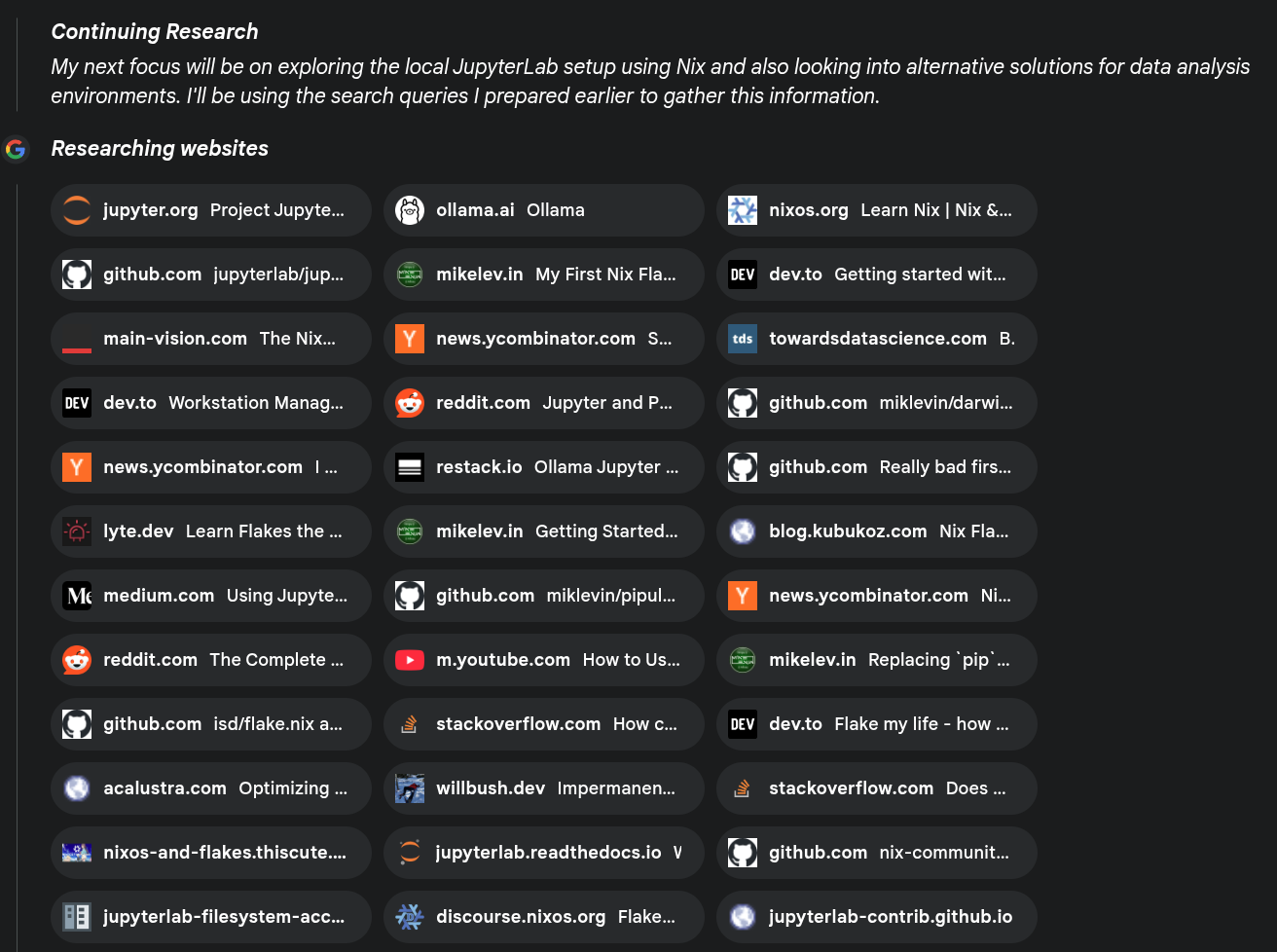The image size is (1277, 952).
Task: Open blog.kubukoz.com Nix Fla... link
Action: click(x=877, y=531)
